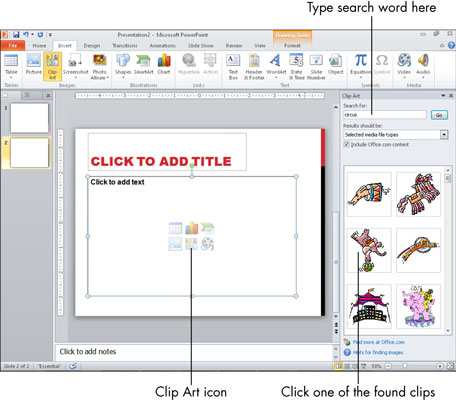Image resolution: width=456 pixels, height=400 pixels.
Task: Expand the Photo Album dropdown arrow
Action: click(x=108, y=78)
